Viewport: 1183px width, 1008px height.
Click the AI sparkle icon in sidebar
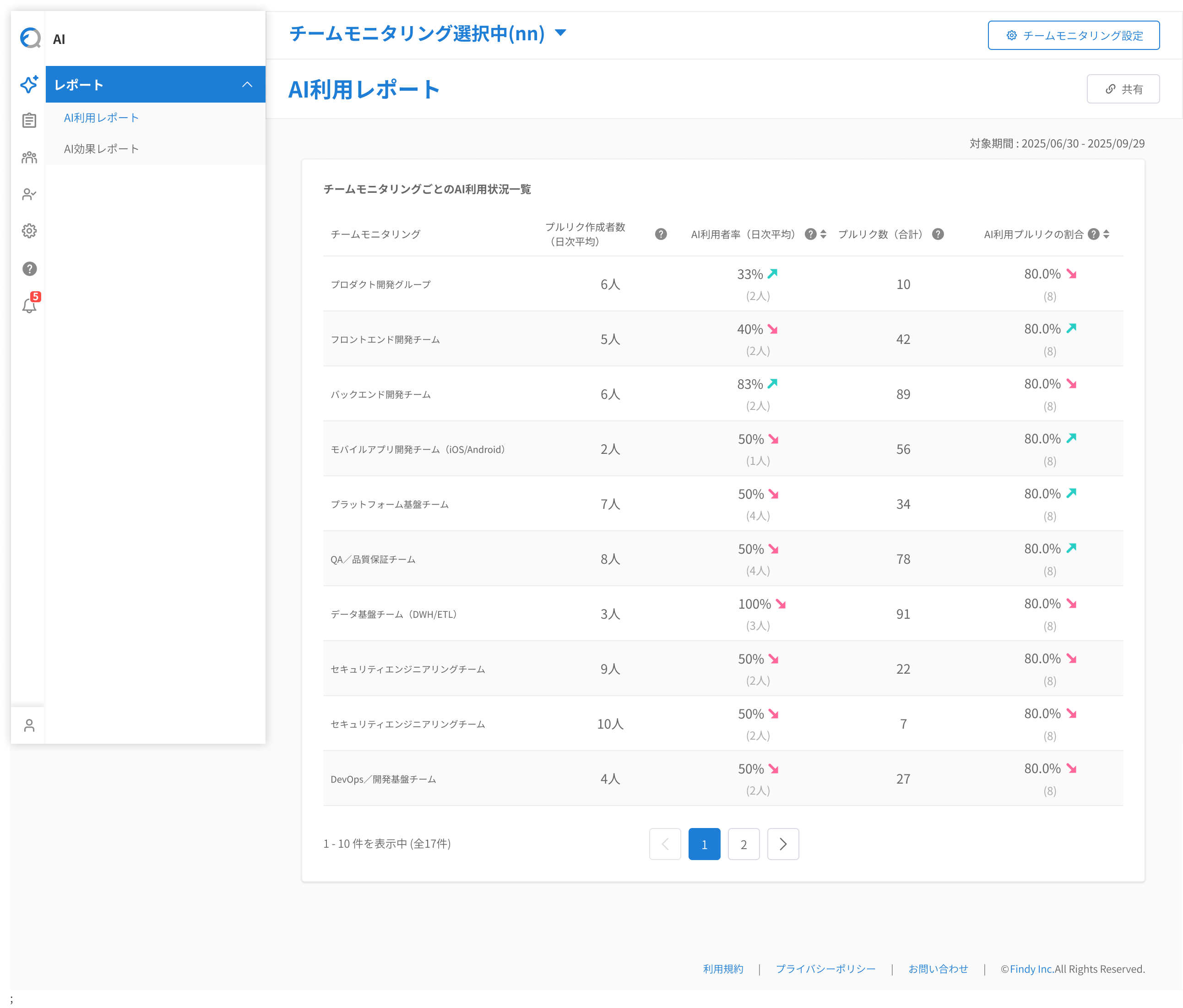(29, 84)
